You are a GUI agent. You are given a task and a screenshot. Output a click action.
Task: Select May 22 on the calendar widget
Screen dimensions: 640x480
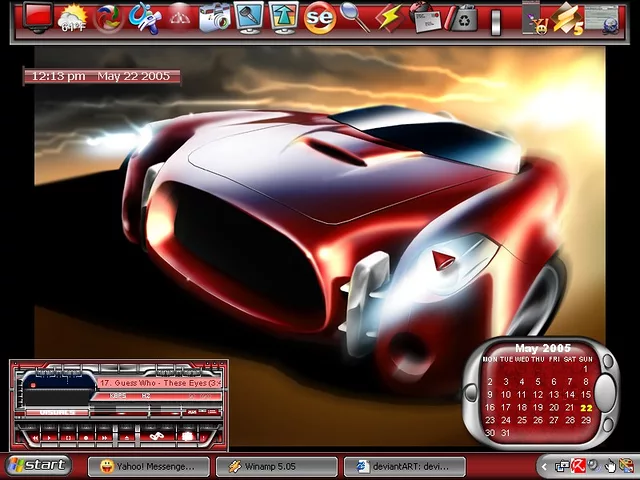click(586, 408)
